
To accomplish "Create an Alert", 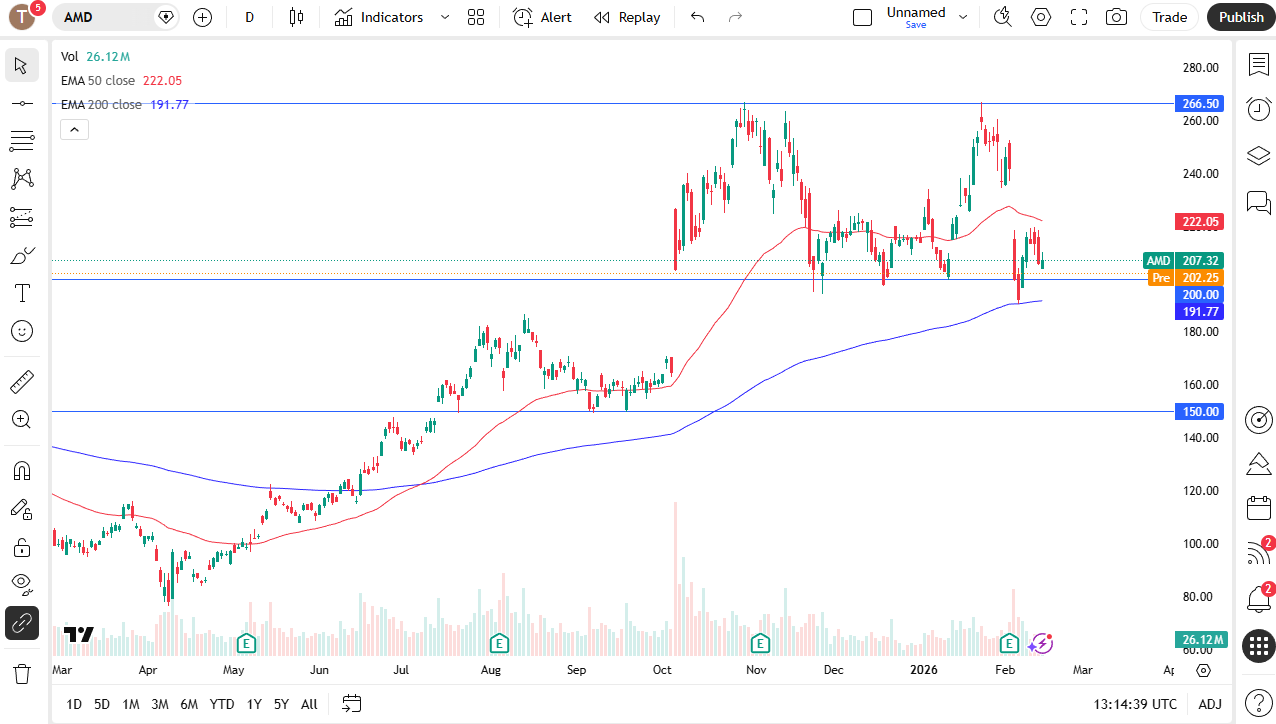I will coord(542,17).
